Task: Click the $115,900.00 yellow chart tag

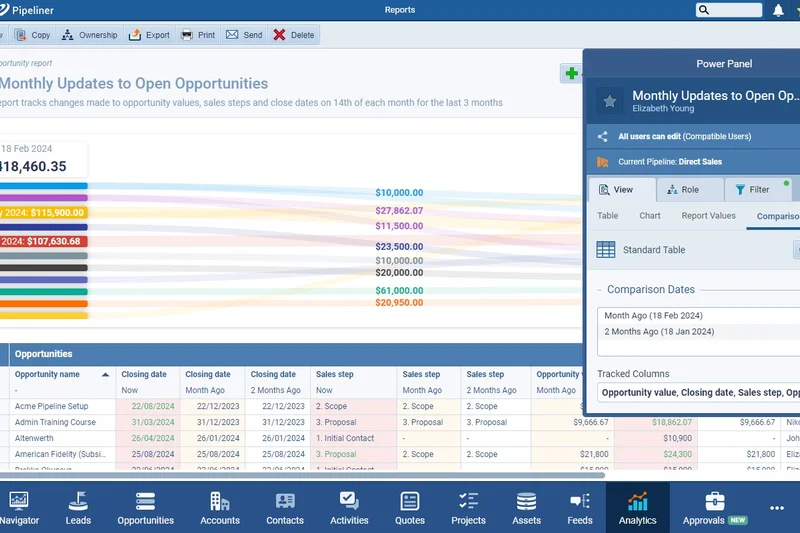Action: 43,213
